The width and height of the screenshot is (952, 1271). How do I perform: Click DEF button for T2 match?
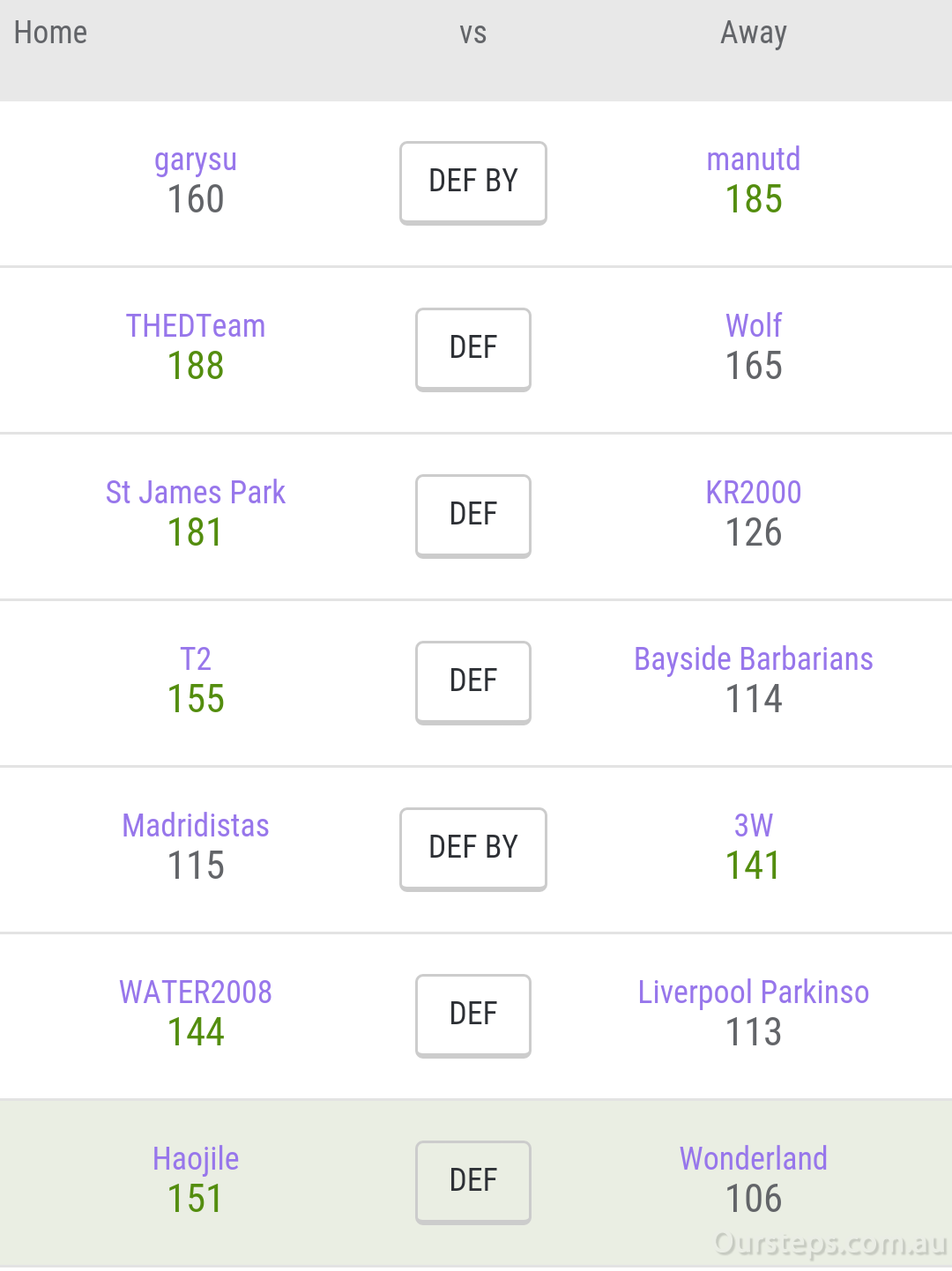point(473,682)
